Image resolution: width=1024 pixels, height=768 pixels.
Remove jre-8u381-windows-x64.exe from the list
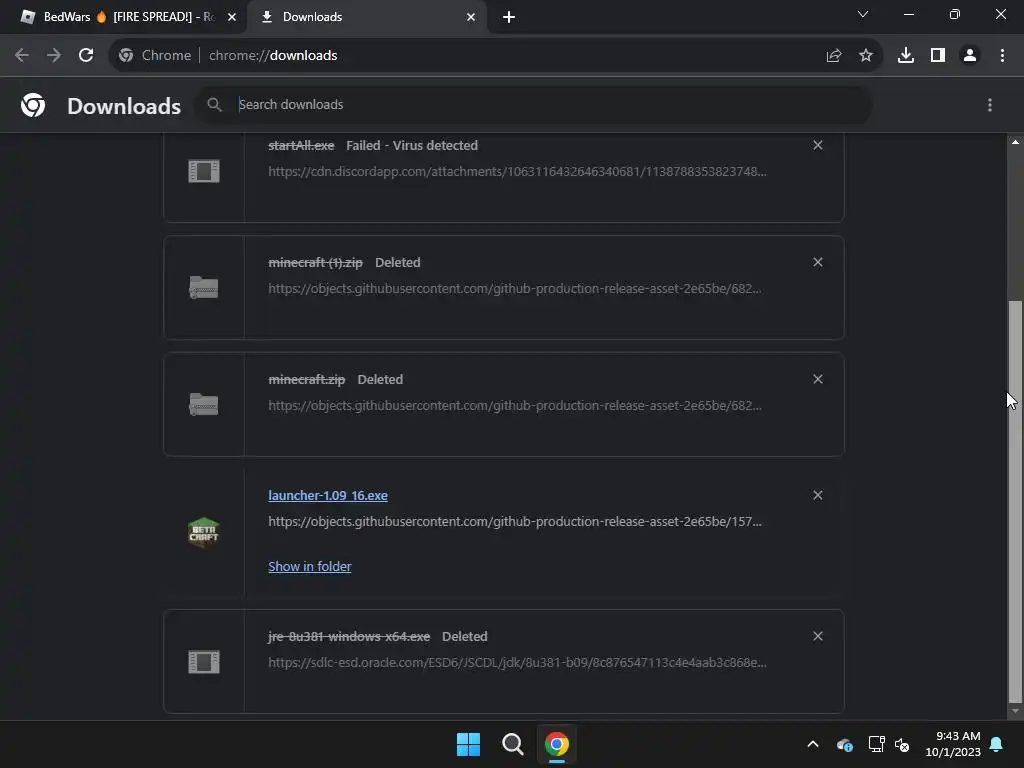click(x=818, y=636)
